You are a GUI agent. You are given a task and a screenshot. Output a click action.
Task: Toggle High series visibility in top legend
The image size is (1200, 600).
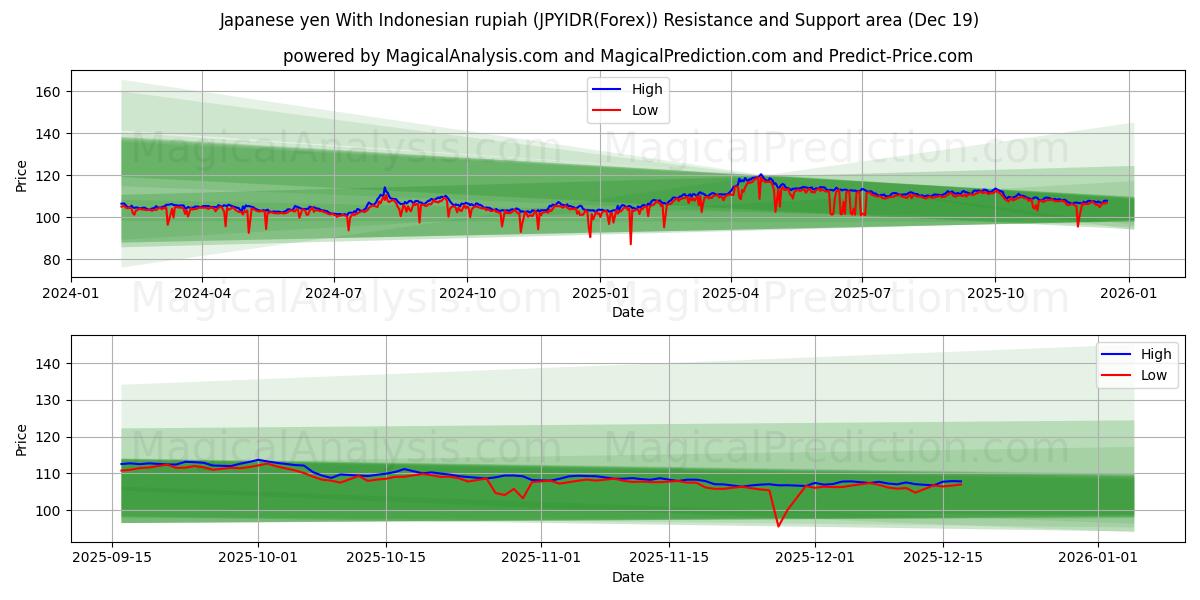click(646, 89)
